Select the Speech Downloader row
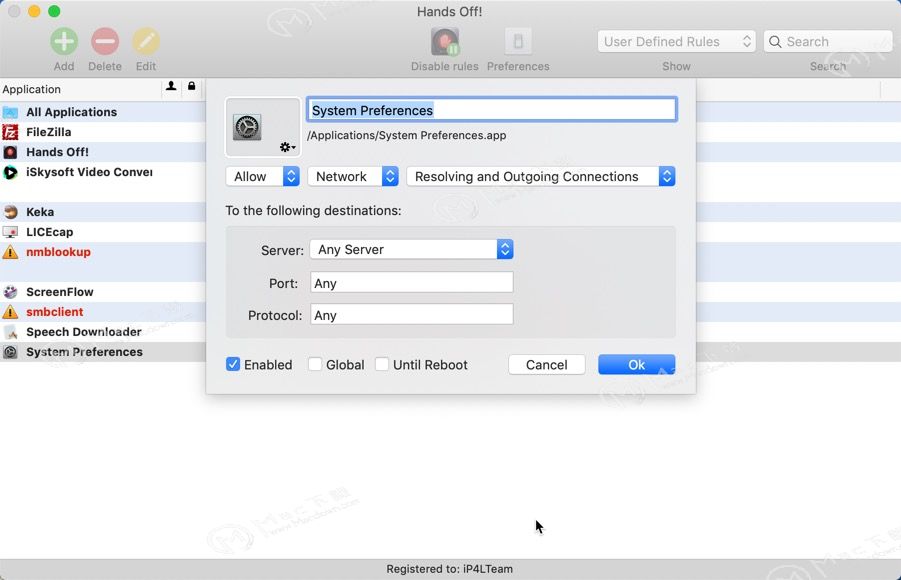Image resolution: width=901 pixels, height=580 pixels. tap(103, 332)
